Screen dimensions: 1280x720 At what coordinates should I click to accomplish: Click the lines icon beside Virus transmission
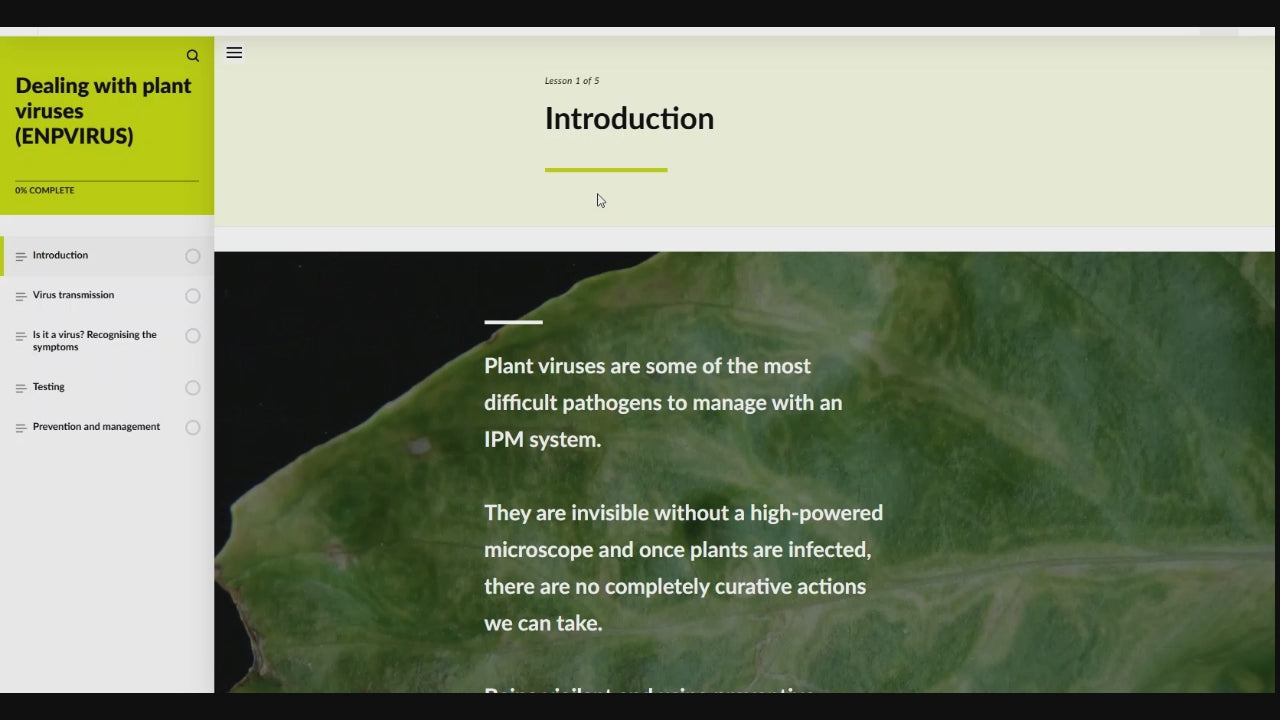[x=21, y=297]
